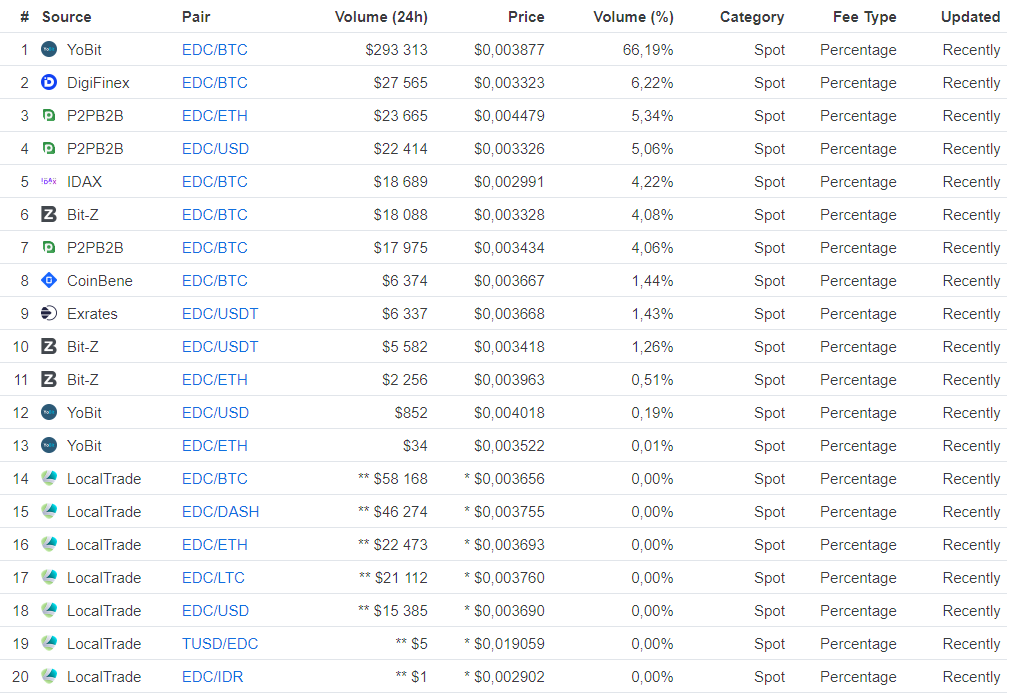Screen dimensions: 1020x695
Task: Click the Bit-Z logo in row 11
Action: (x=49, y=379)
